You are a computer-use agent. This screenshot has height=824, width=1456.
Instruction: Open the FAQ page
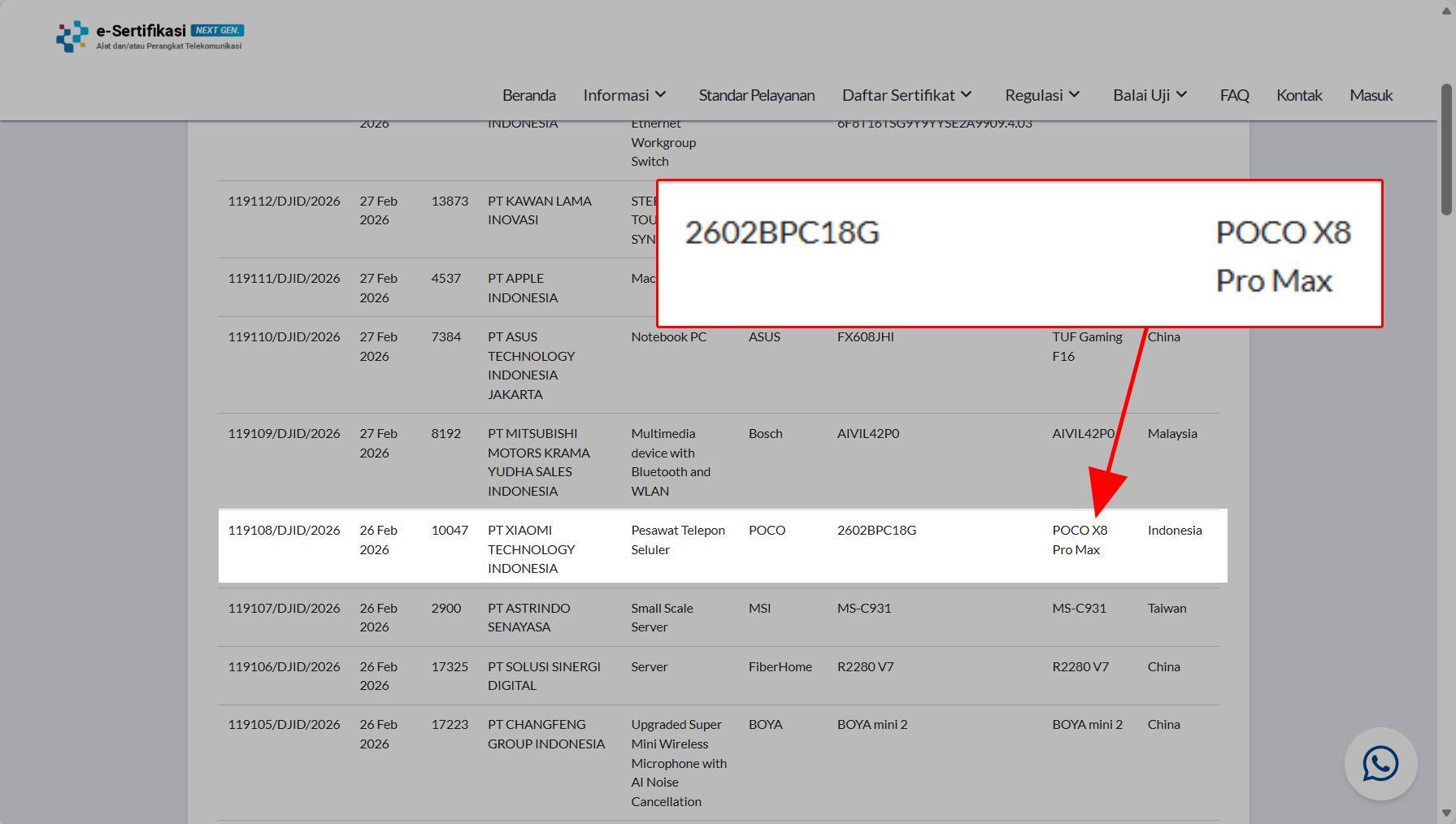point(1234,95)
